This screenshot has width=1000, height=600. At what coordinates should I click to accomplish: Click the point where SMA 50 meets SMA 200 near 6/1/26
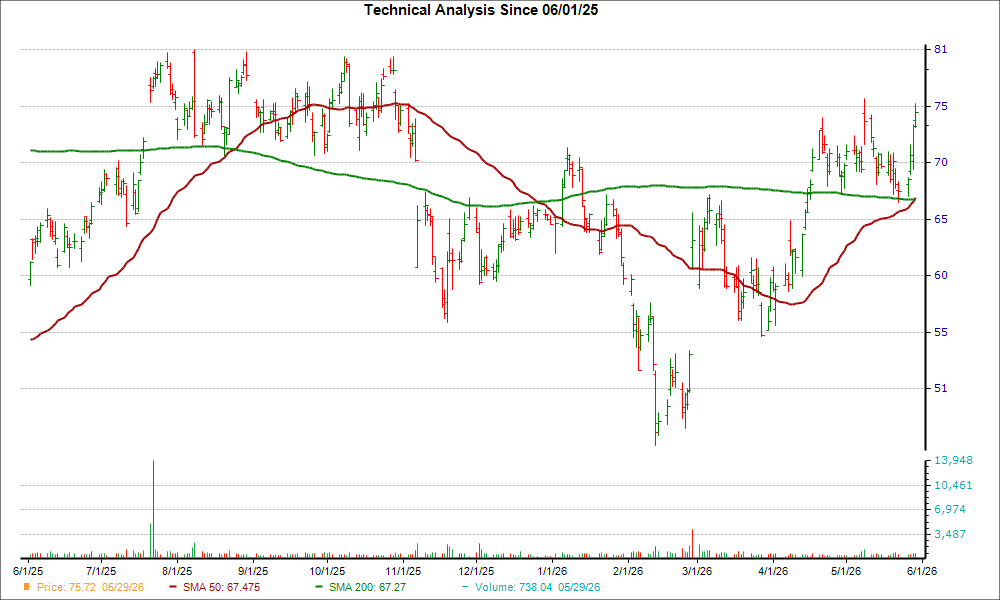point(915,199)
